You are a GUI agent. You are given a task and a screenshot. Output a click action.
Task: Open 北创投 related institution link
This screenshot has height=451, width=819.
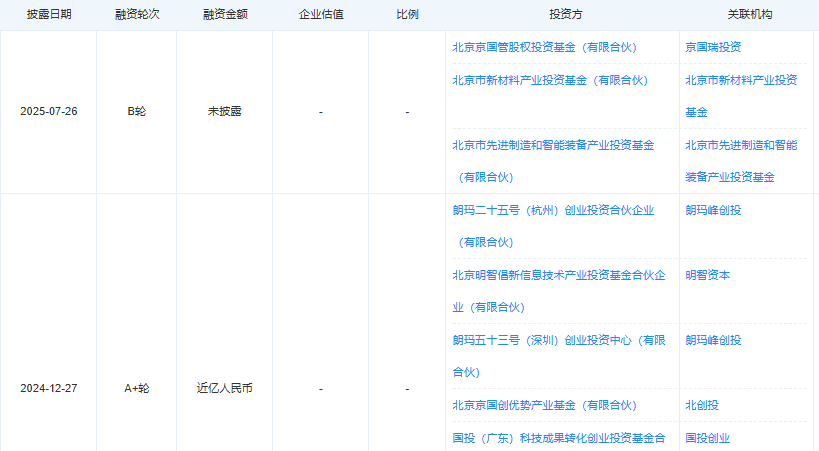(x=702, y=406)
